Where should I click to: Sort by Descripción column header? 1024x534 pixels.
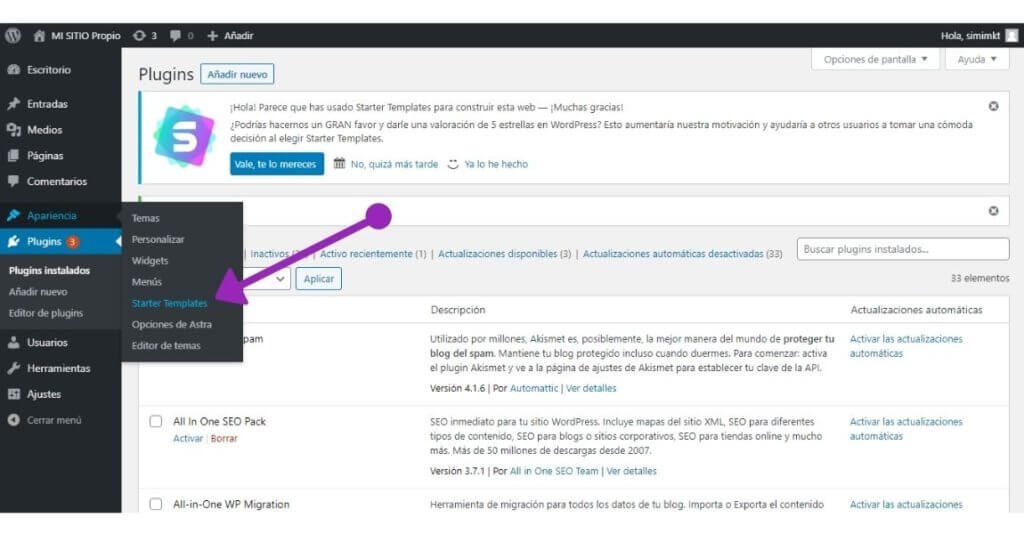pos(458,310)
